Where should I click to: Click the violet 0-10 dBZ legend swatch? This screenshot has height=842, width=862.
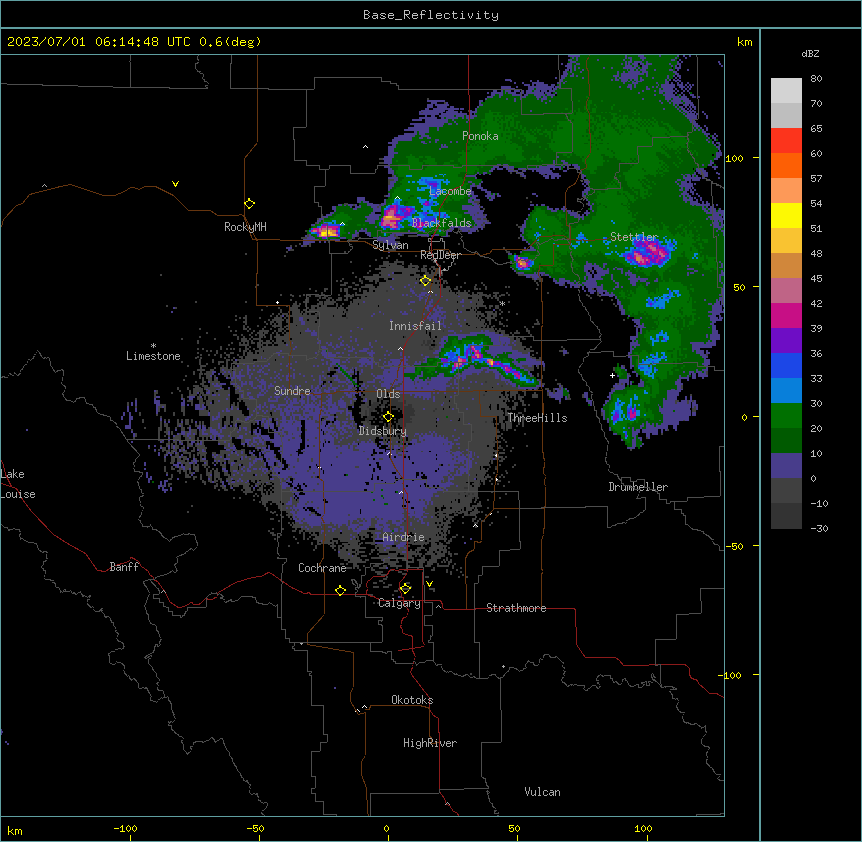(786, 466)
